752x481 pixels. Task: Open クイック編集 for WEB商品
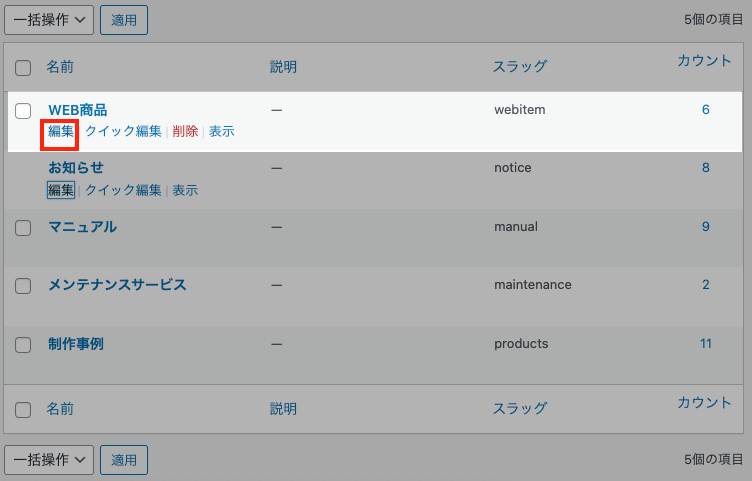pos(123,132)
